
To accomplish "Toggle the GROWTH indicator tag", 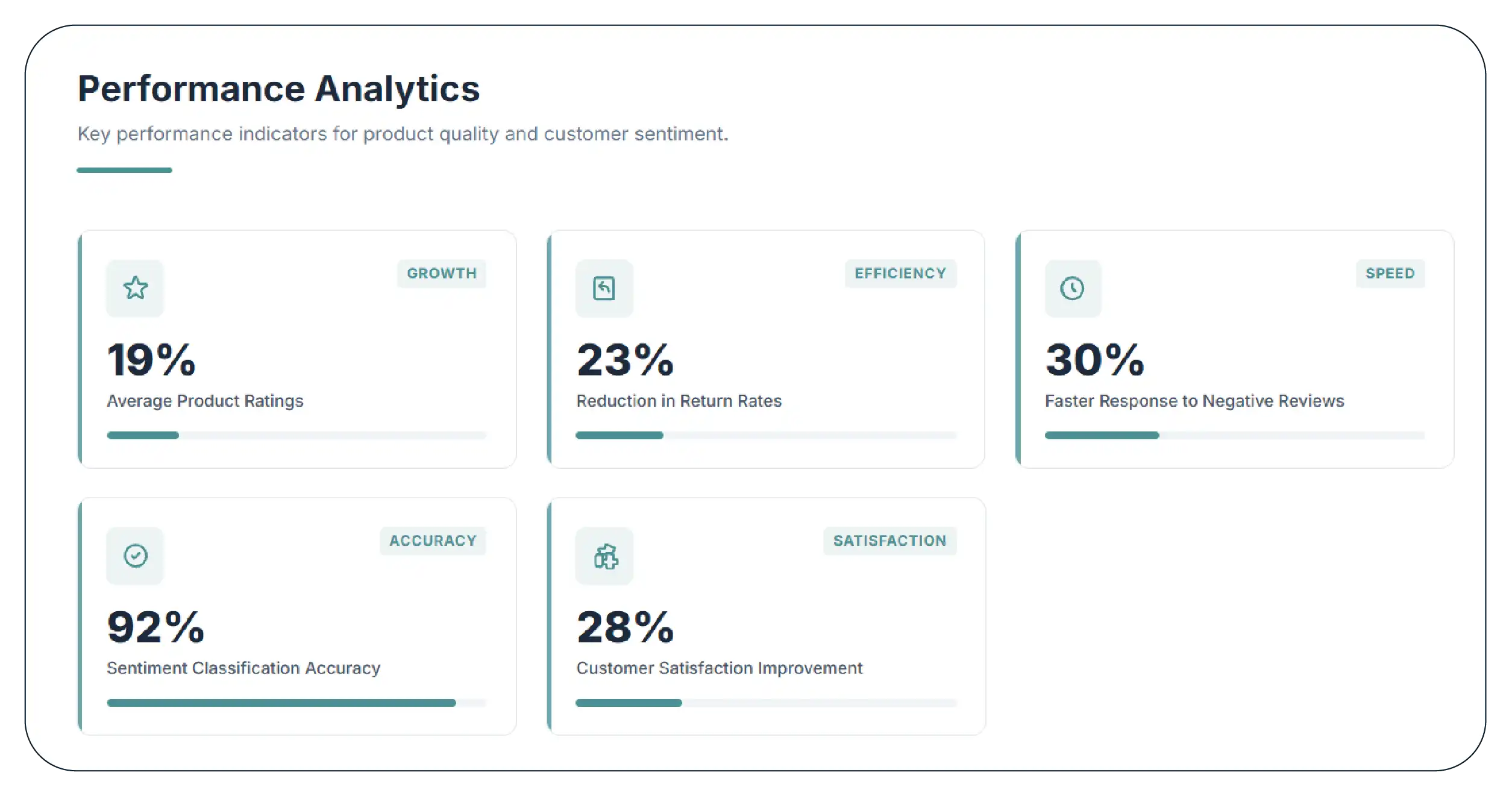I will (442, 274).
